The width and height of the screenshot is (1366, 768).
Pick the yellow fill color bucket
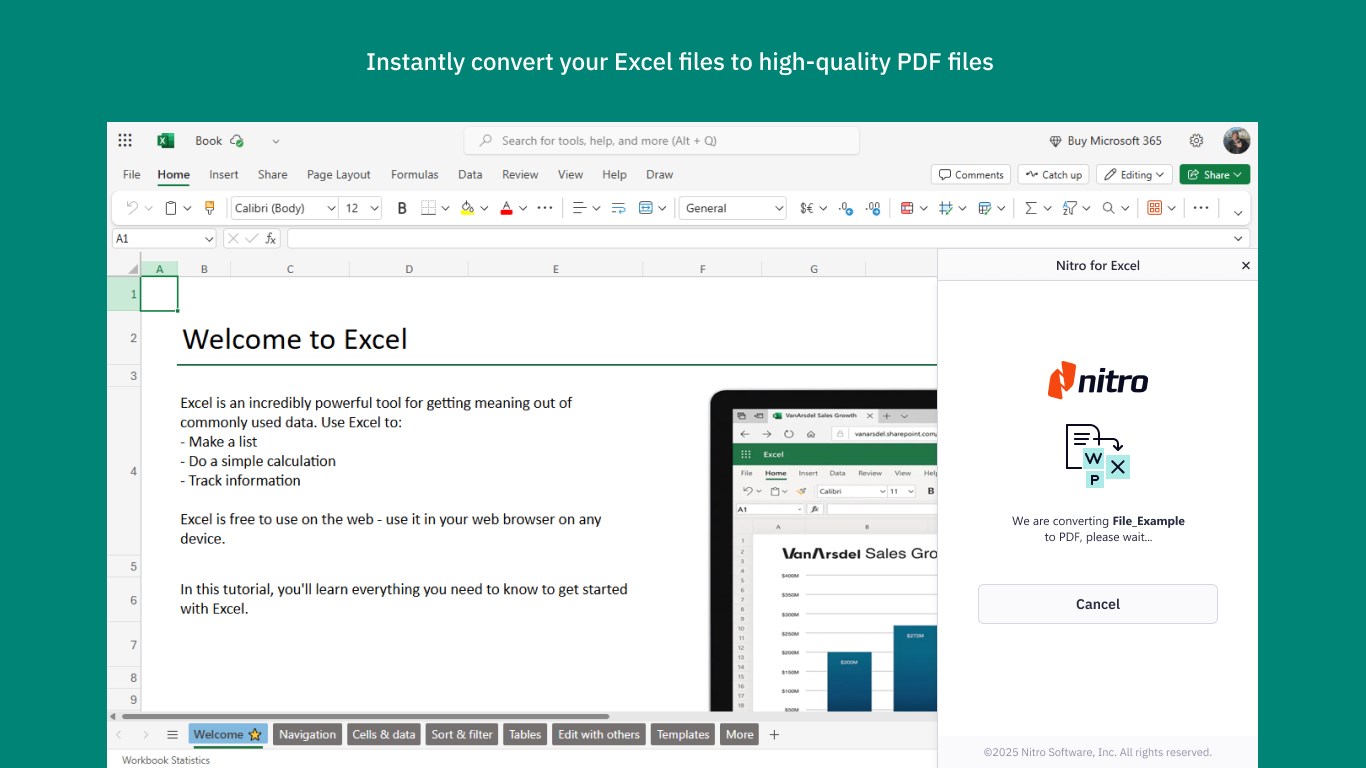(466, 208)
